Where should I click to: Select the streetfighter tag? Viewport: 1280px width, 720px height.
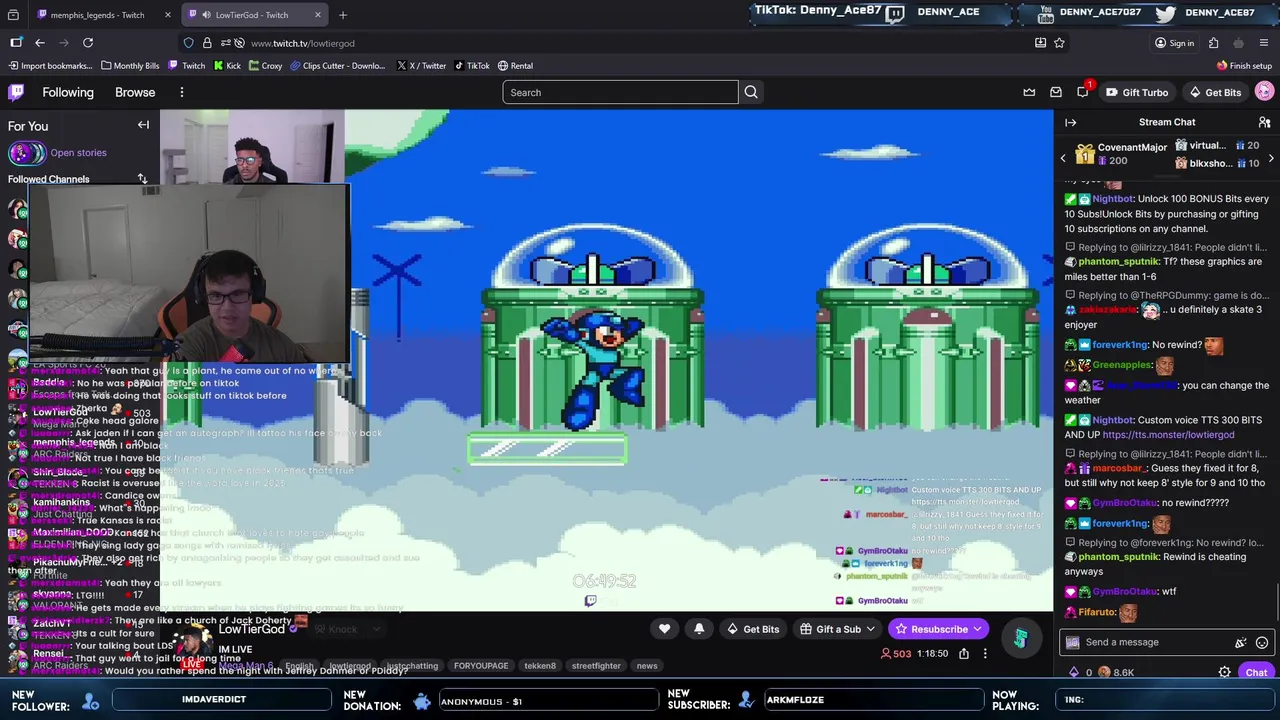(596, 666)
